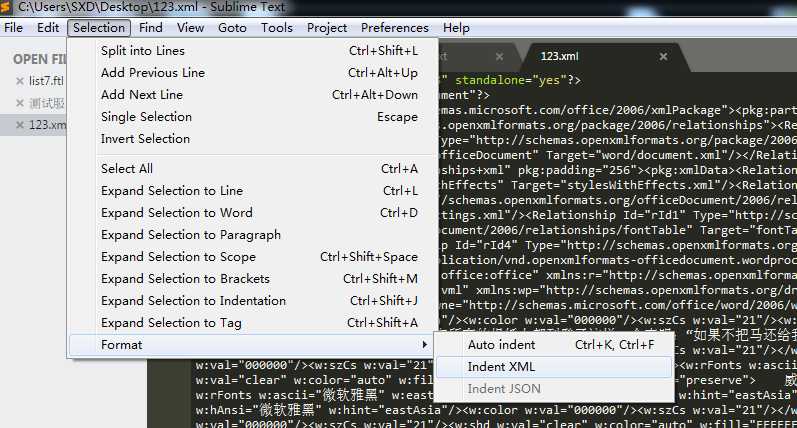Open the Edit menu

pos(48,27)
